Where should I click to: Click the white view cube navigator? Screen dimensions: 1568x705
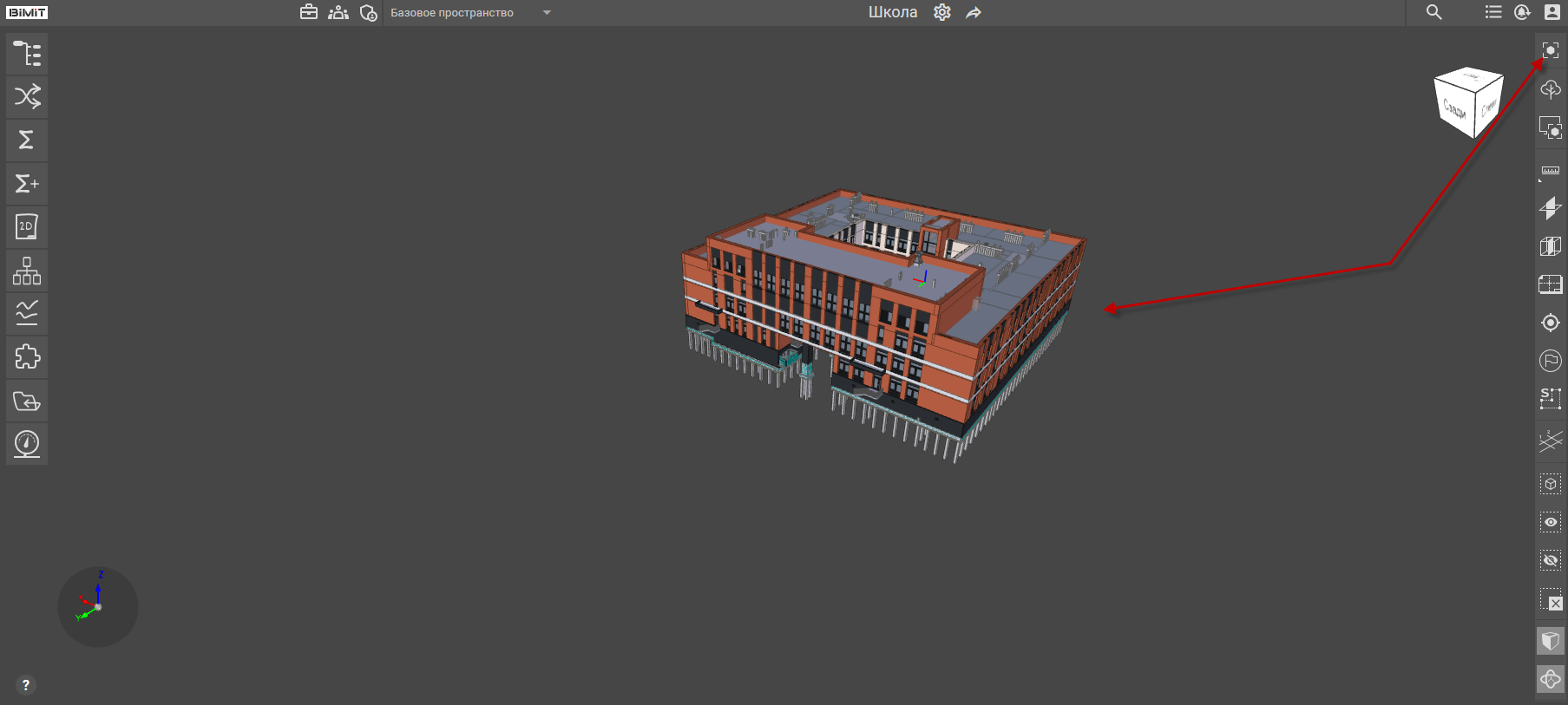tap(1467, 102)
